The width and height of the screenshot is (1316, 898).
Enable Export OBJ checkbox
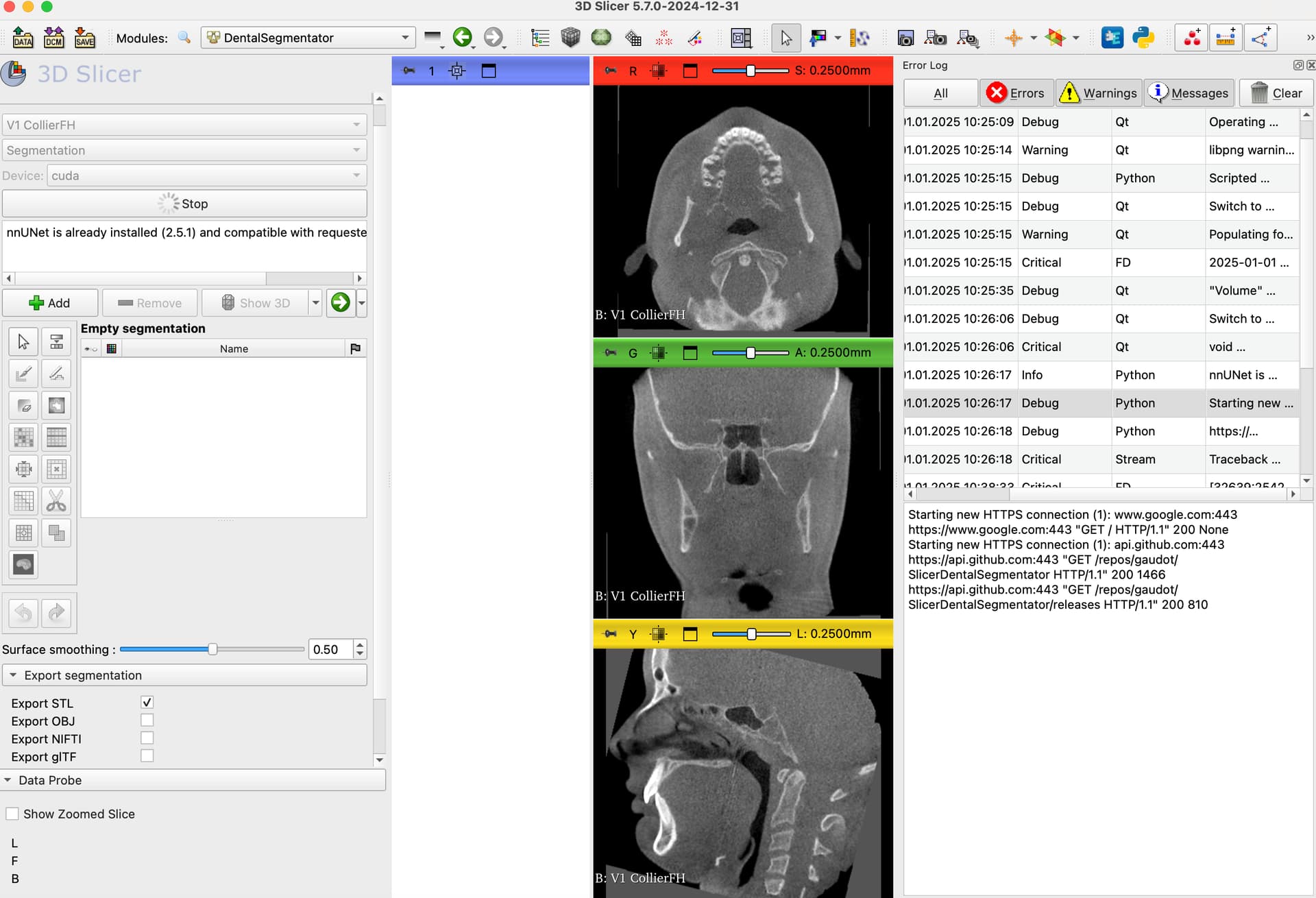[x=147, y=720]
